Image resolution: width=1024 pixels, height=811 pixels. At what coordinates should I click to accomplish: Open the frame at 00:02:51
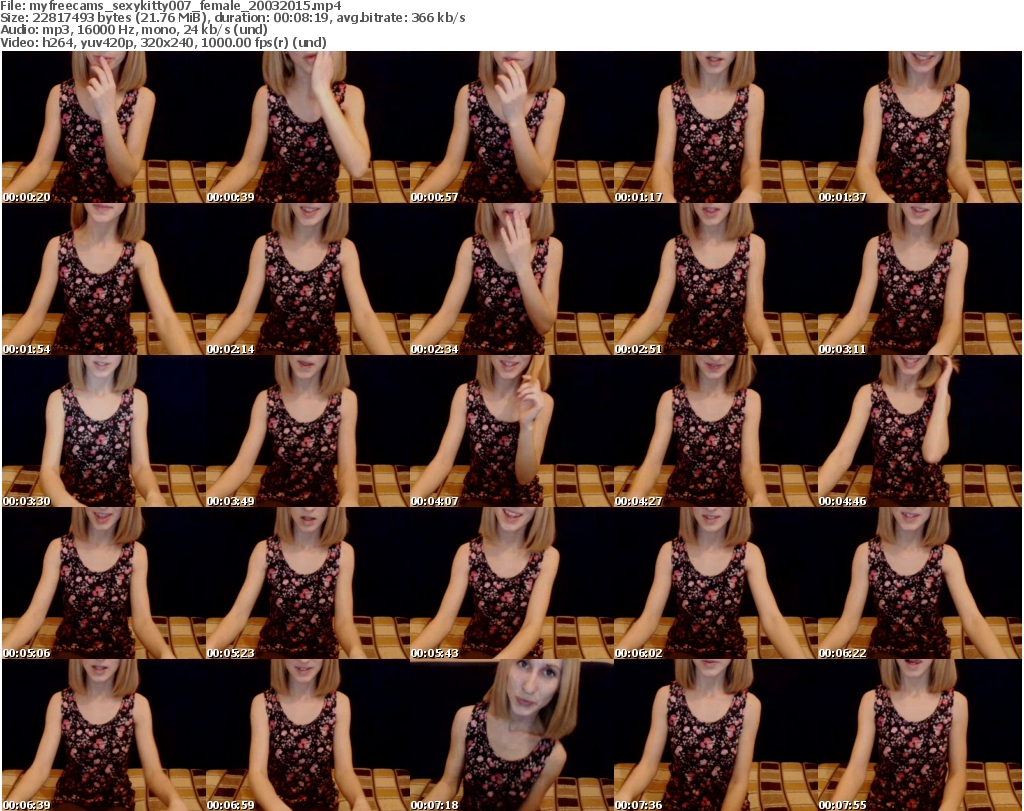point(715,279)
